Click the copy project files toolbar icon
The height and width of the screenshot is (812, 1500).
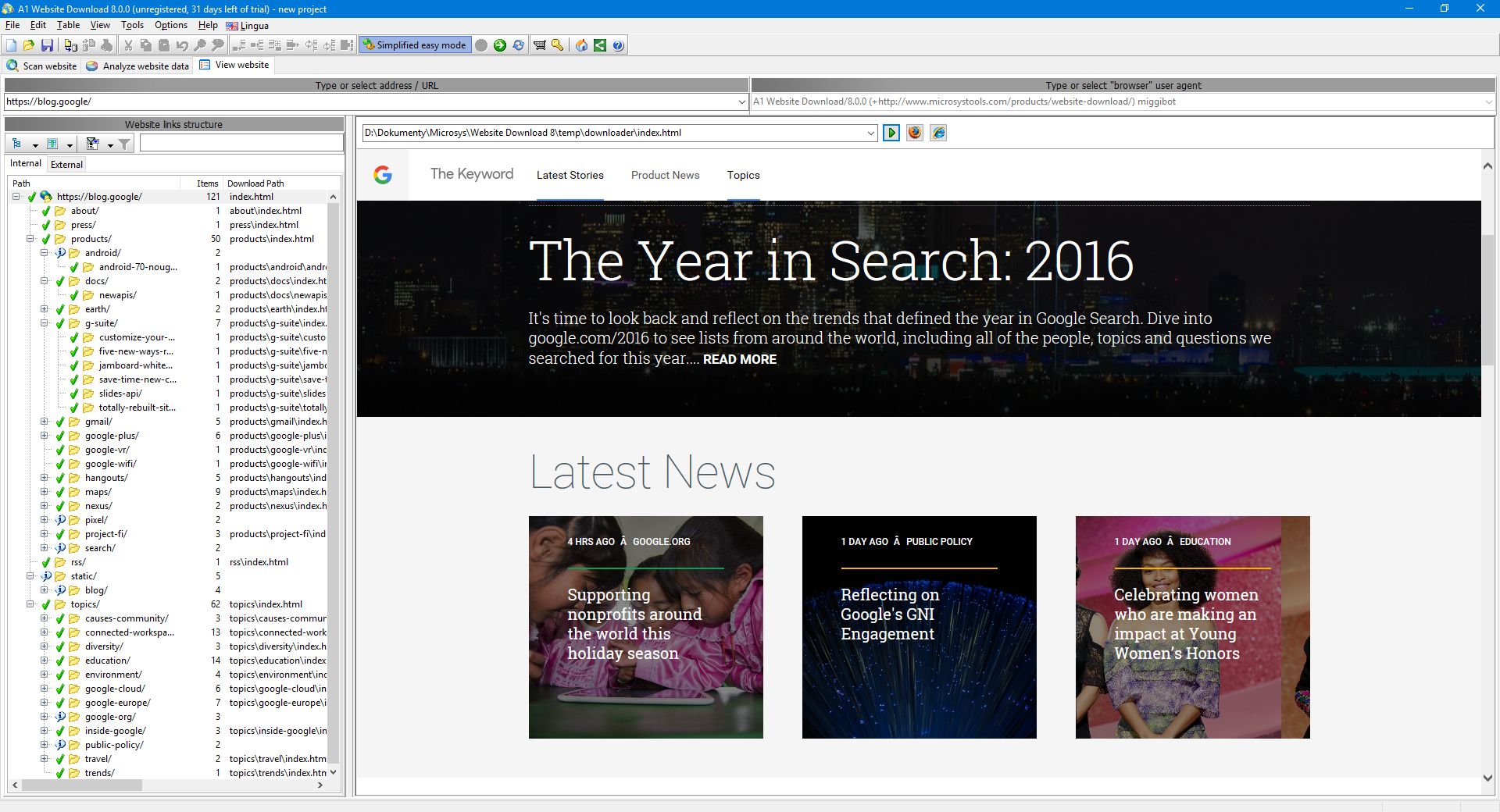click(71, 45)
